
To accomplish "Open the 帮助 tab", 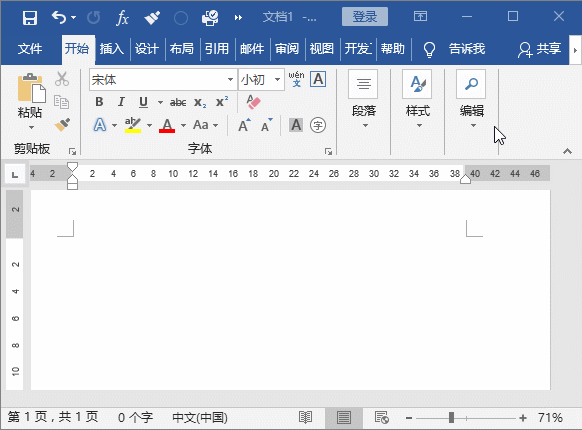I will (392, 49).
